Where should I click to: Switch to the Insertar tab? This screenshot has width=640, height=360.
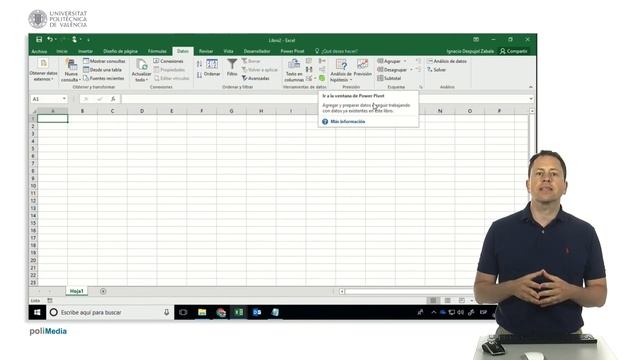(85, 51)
